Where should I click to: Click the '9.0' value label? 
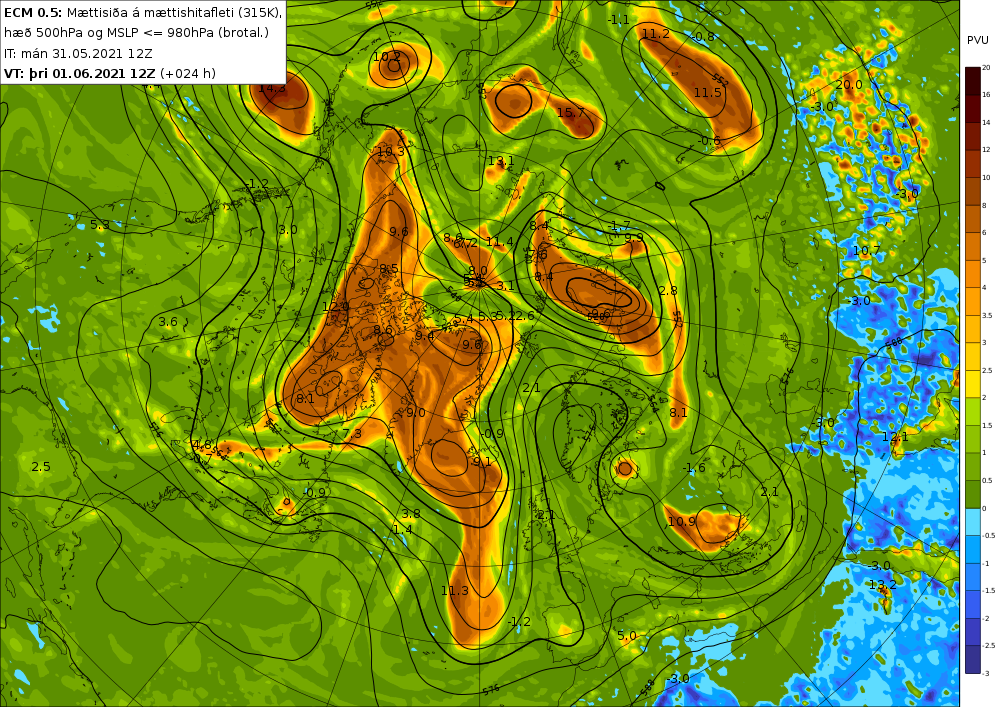pos(416,412)
